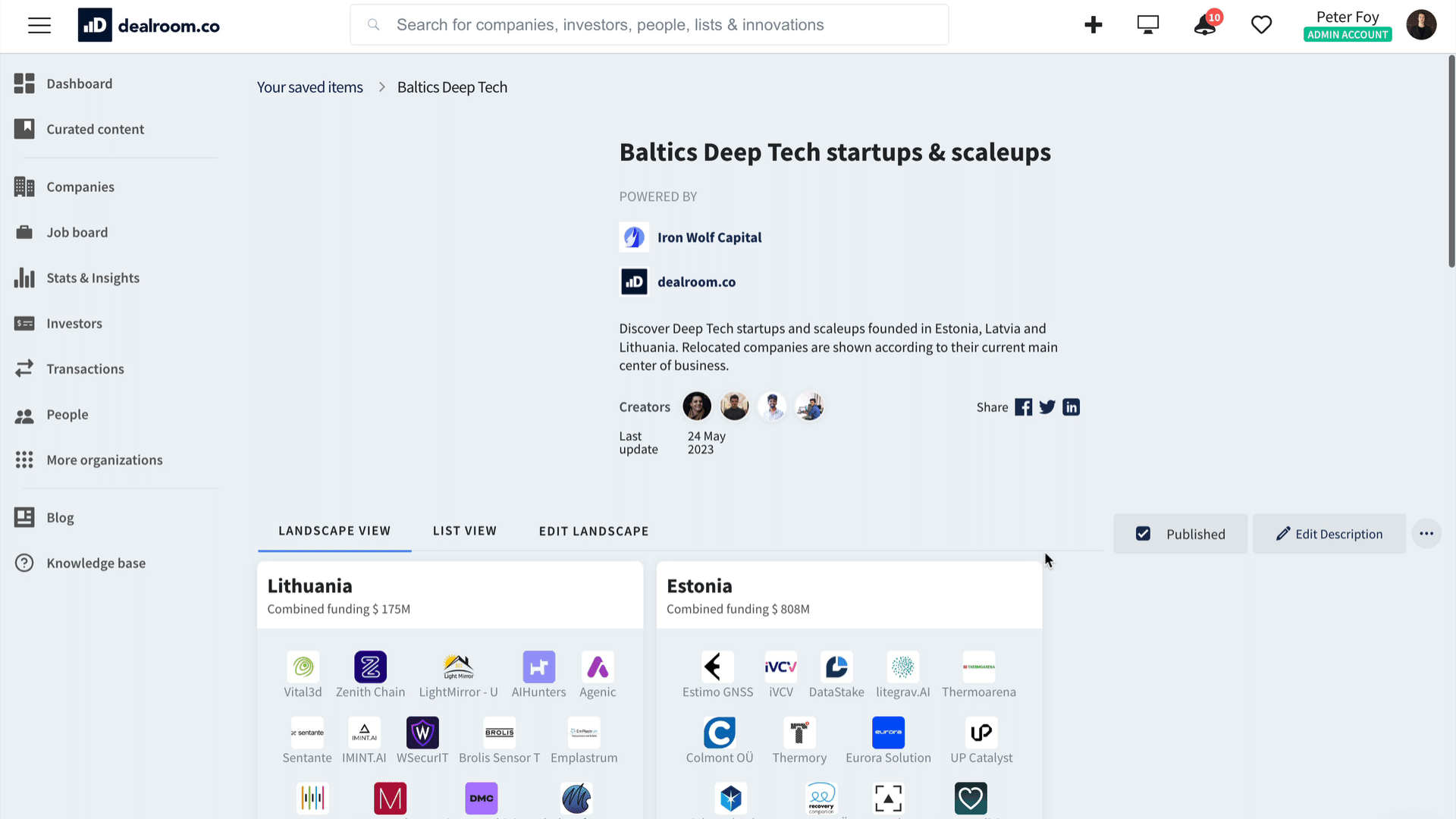The image size is (1456, 819).
Task: Open the Vital3d company icon
Action: point(303,667)
